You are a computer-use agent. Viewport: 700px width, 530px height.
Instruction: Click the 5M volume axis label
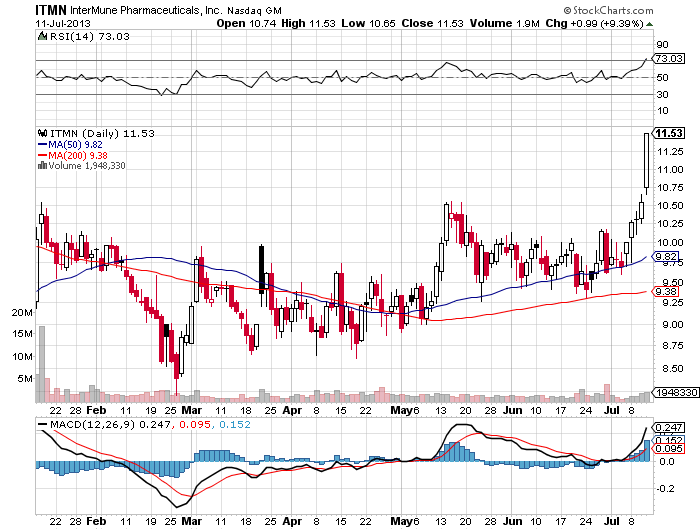click(x=25, y=378)
